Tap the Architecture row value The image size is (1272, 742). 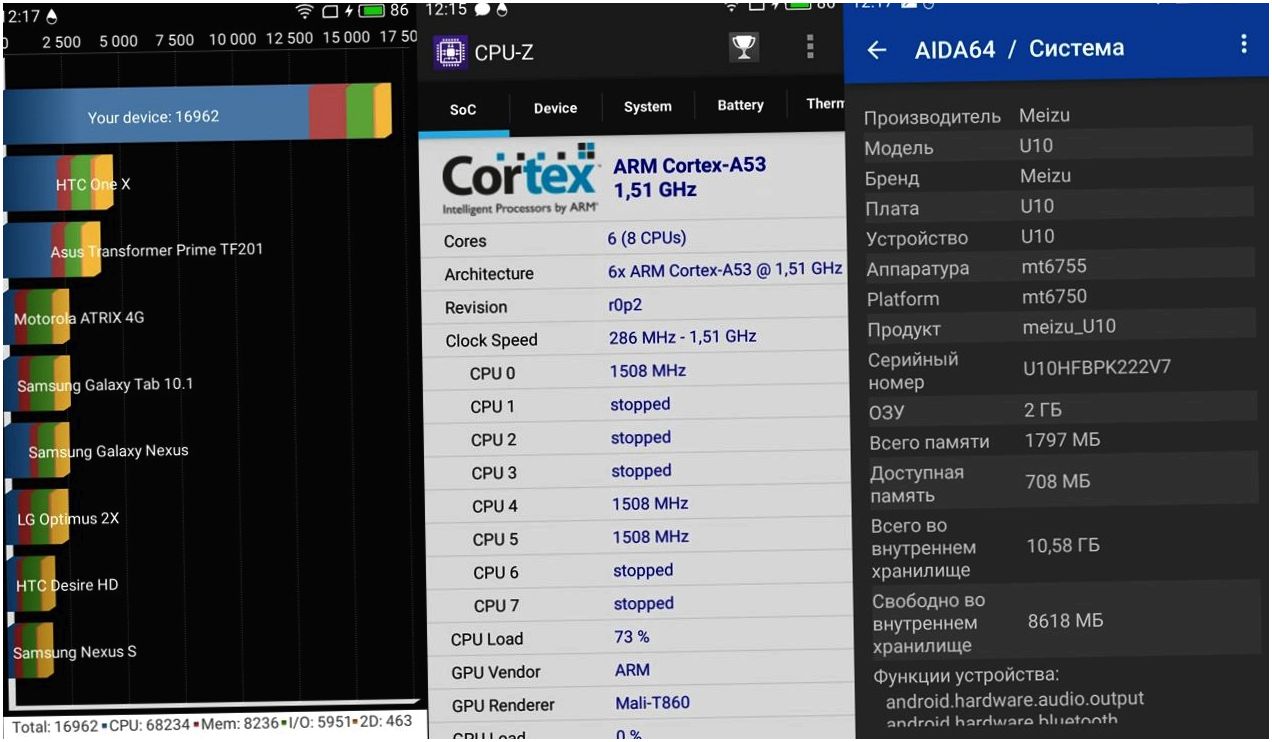725,270
